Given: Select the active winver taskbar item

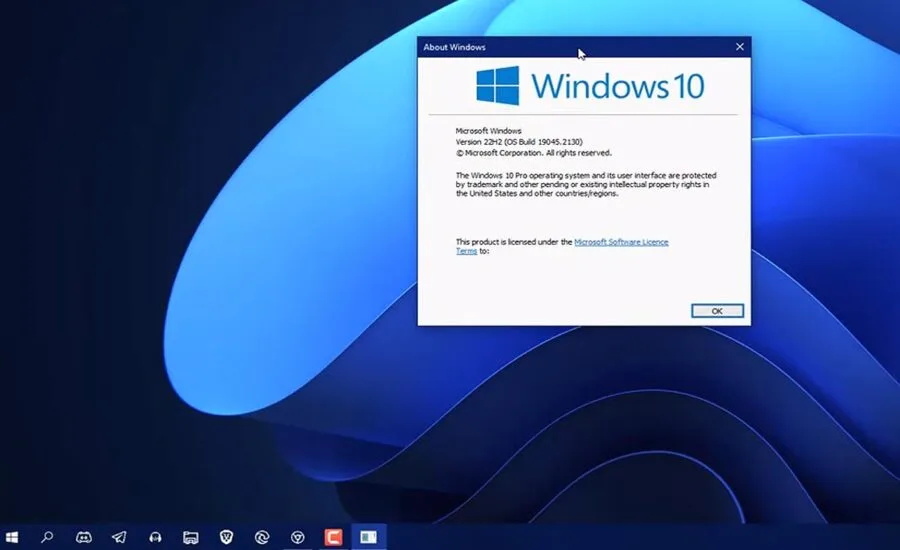Looking at the screenshot, I should point(368,537).
